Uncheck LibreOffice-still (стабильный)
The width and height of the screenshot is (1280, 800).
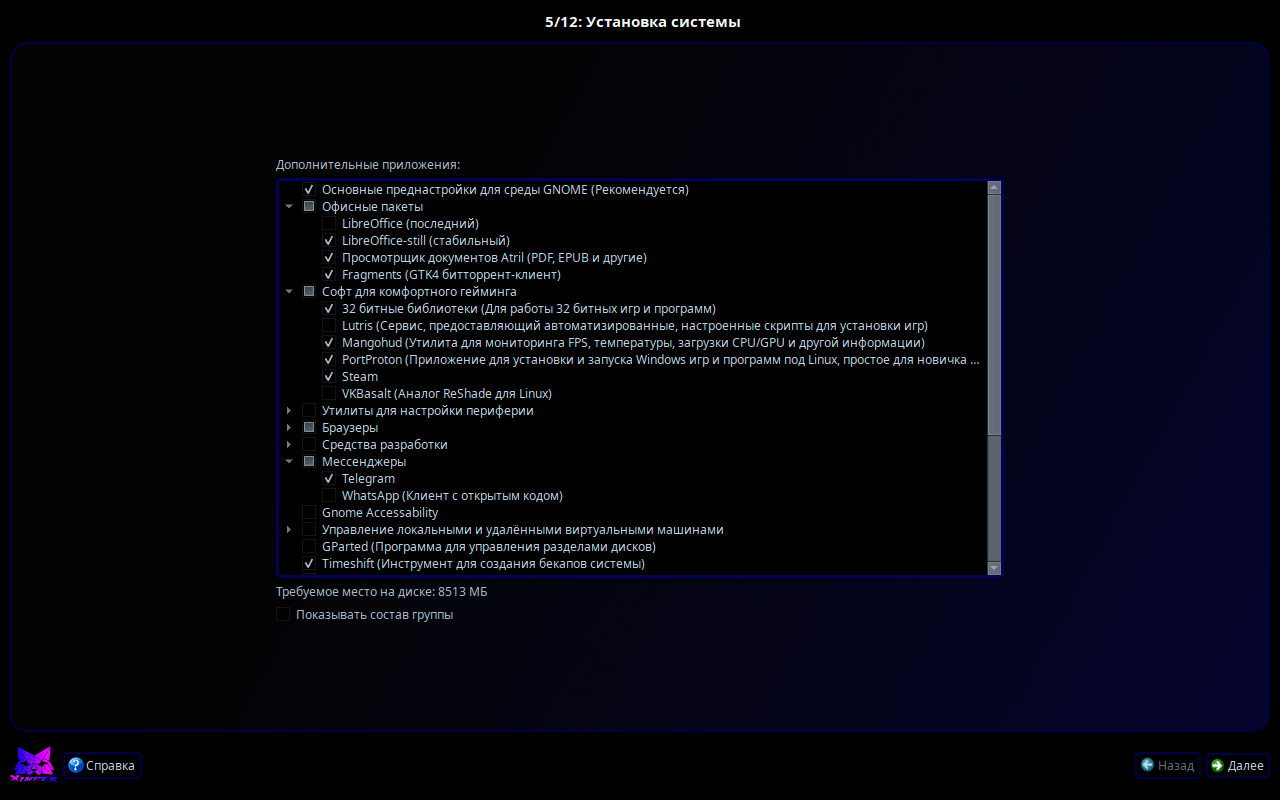pyautogui.click(x=329, y=241)
